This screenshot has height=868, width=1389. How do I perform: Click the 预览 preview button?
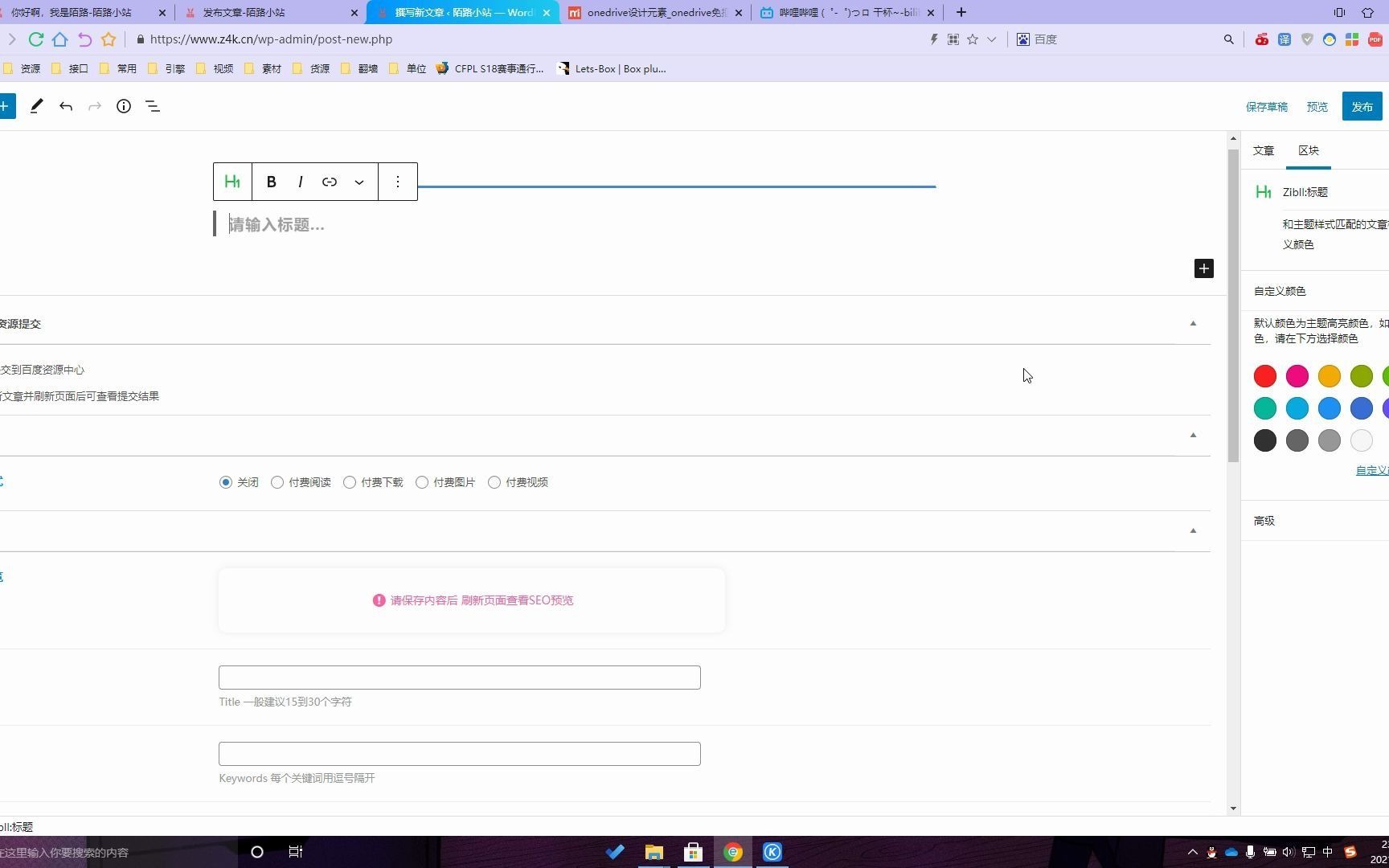(x=1317, y=107)
